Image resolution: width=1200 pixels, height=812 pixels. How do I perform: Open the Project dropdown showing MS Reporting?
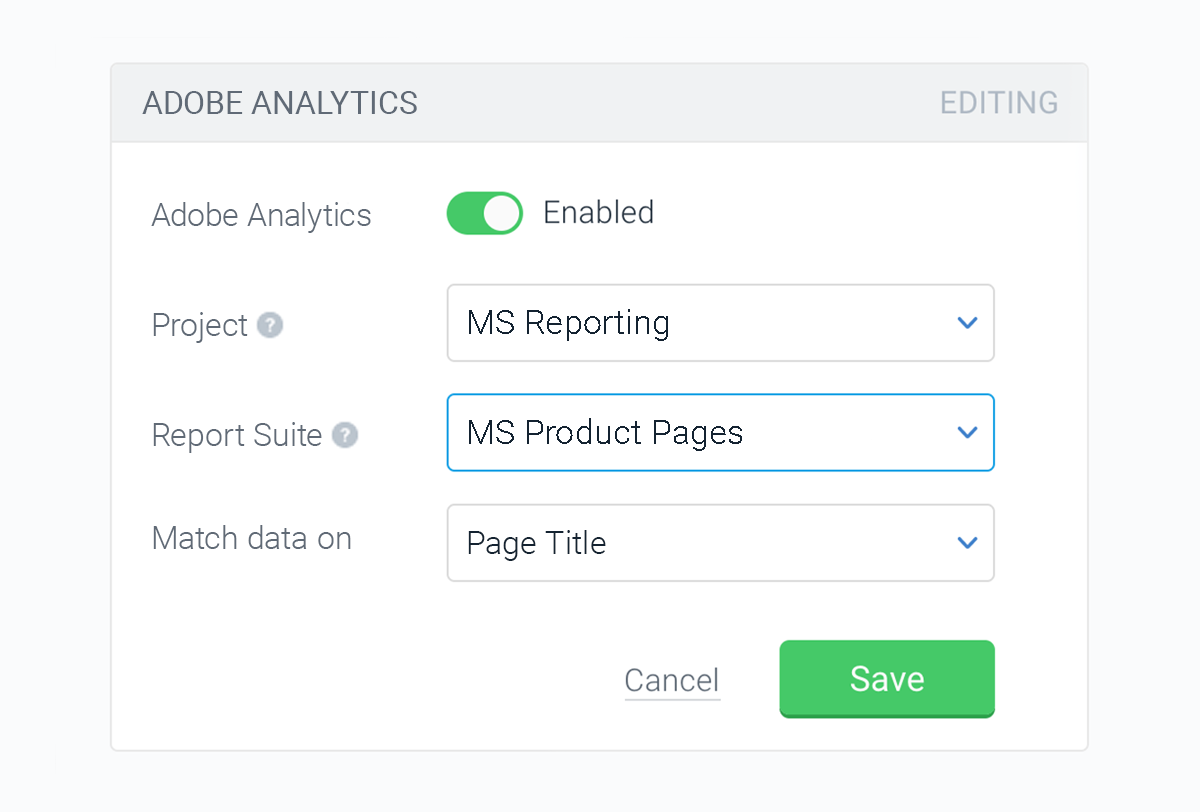coord(720,323)
